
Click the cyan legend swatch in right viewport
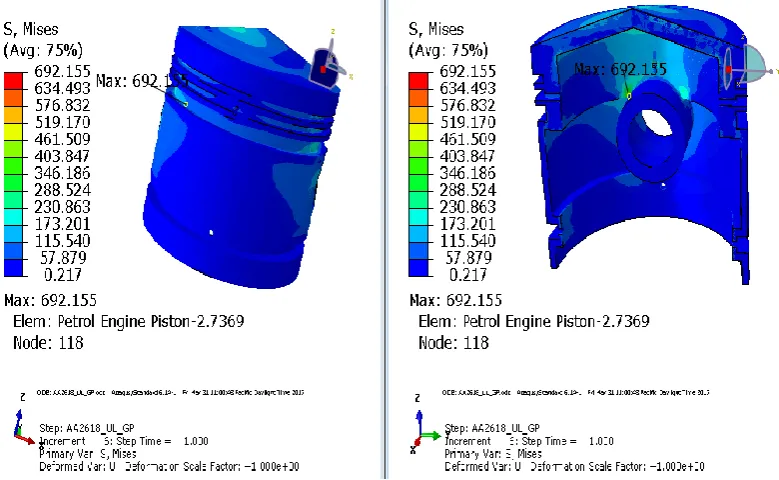(418, 217)
